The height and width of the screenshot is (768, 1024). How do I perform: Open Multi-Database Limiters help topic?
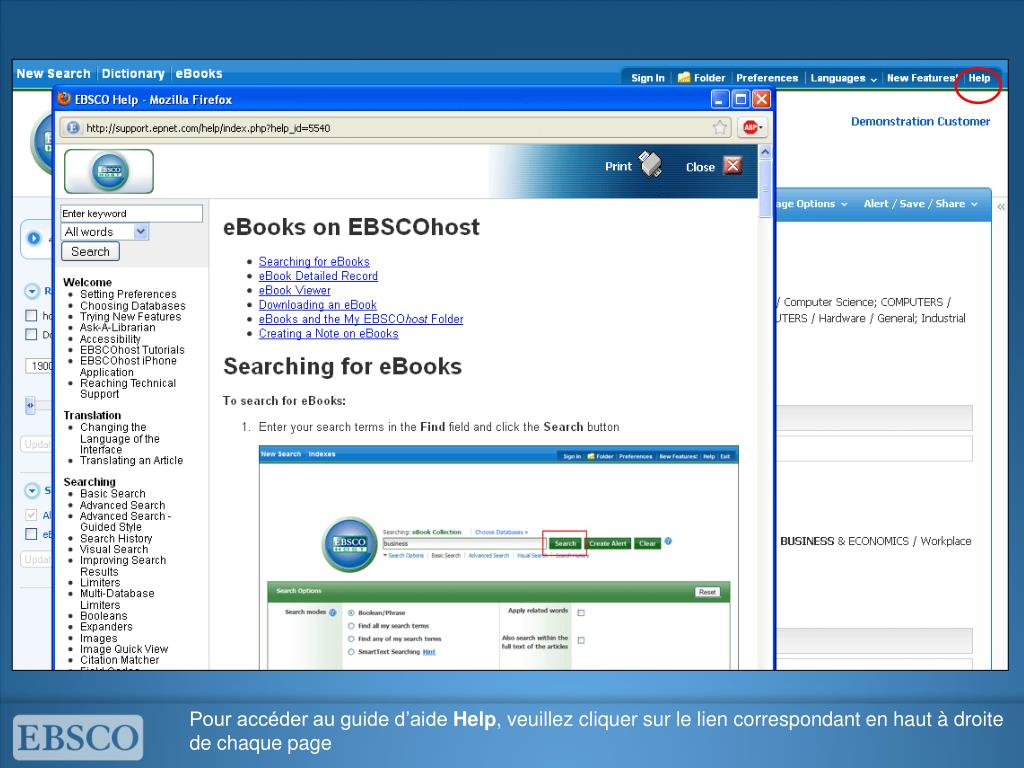(117, 599)
